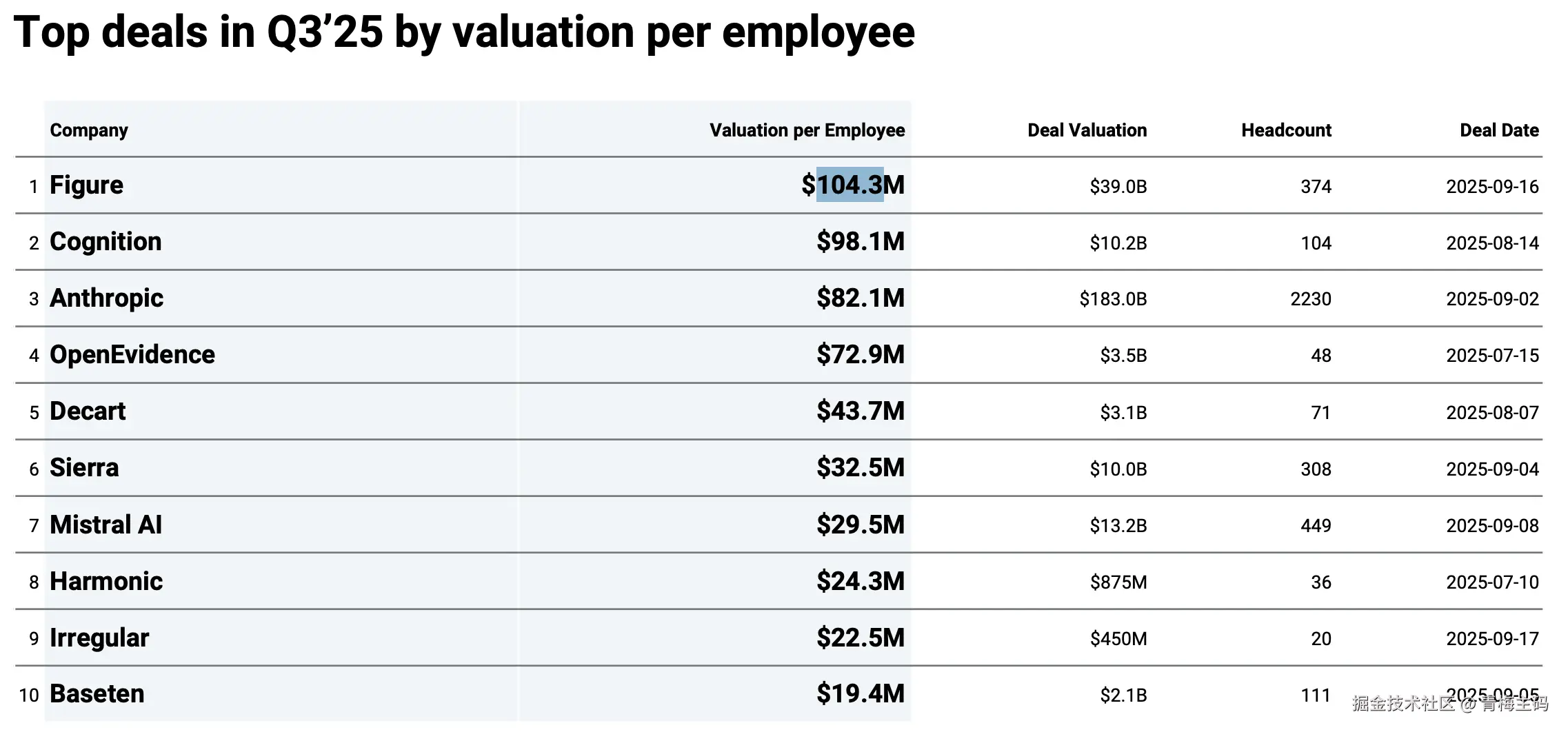Select Harmonic in the company list
This screenshot has width=1568, height=732.
coord(106,582)
